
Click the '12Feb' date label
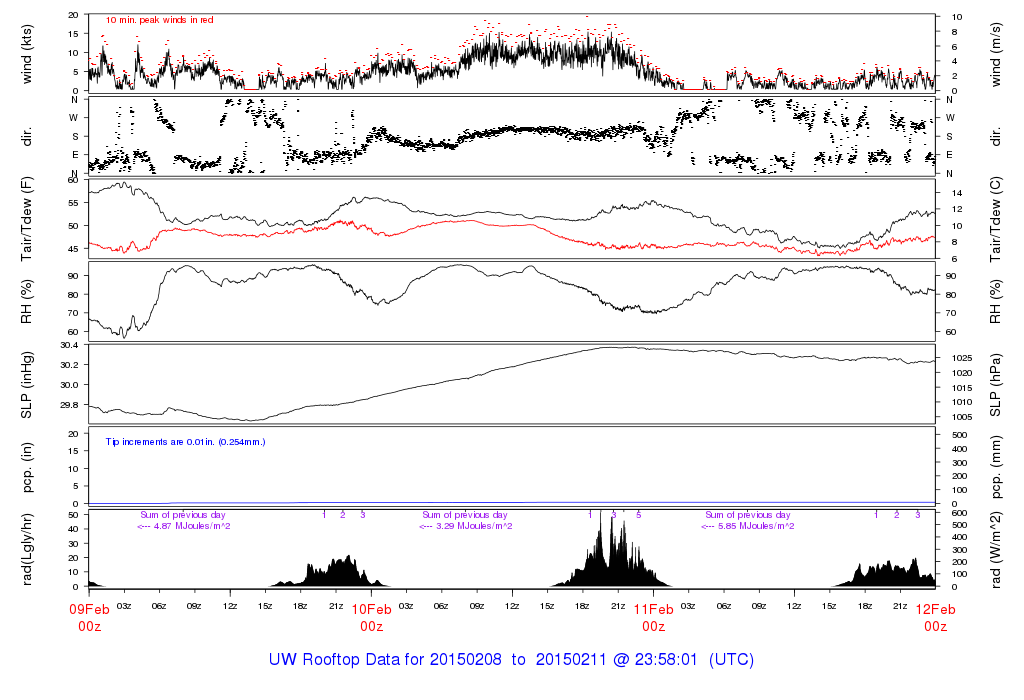[x=935, y=609]
